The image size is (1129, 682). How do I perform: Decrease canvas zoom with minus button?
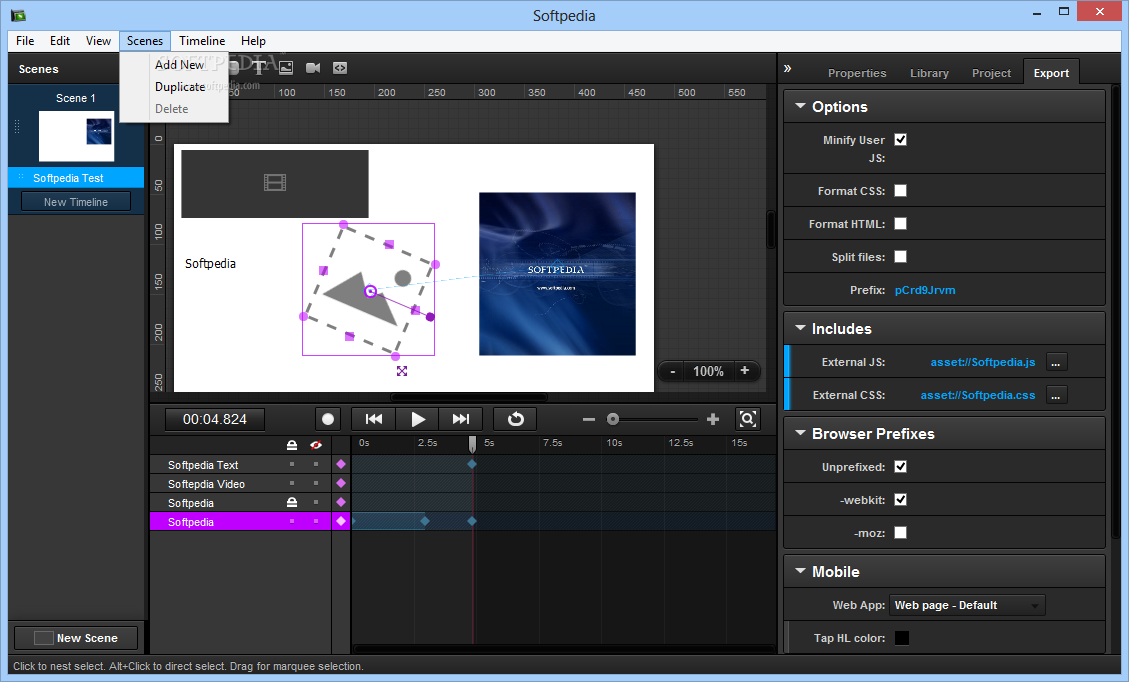tap(673, 371)
